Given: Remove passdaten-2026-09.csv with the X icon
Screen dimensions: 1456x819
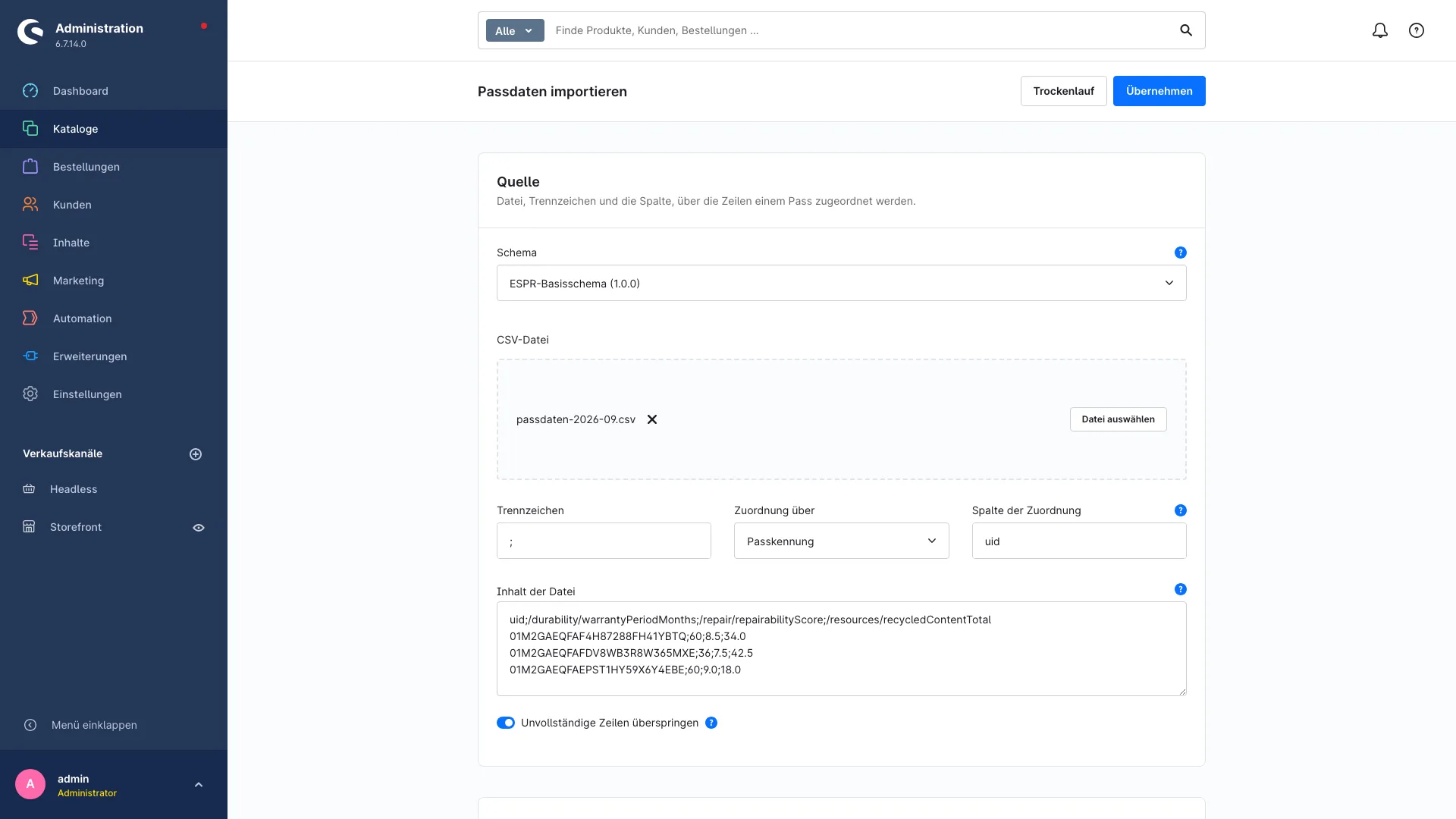Looking at the screenshot, I should pyautogui.click(x=652, y=419).
